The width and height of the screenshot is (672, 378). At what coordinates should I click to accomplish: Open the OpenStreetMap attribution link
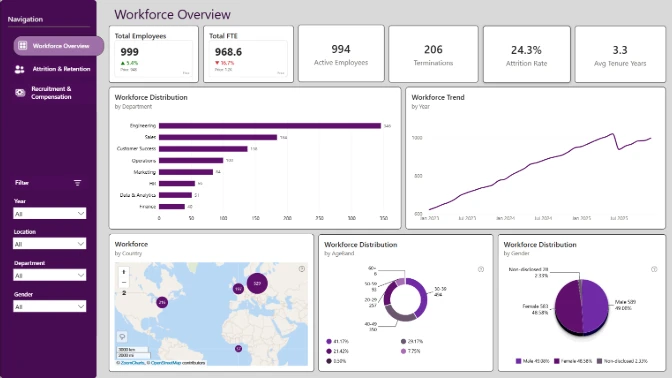[x=166, y=363]
